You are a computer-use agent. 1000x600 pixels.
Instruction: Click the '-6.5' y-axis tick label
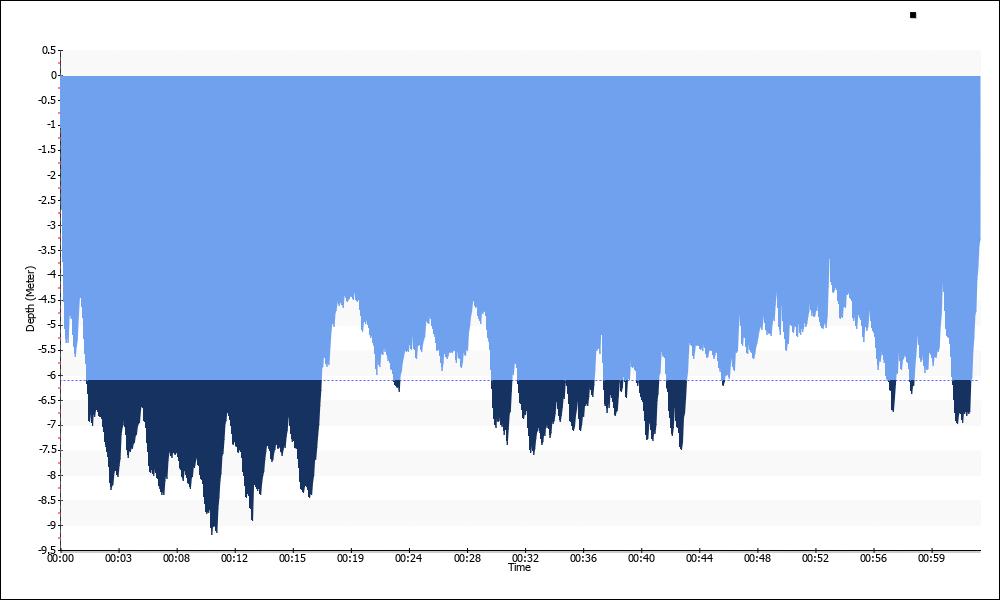[48, 400]
